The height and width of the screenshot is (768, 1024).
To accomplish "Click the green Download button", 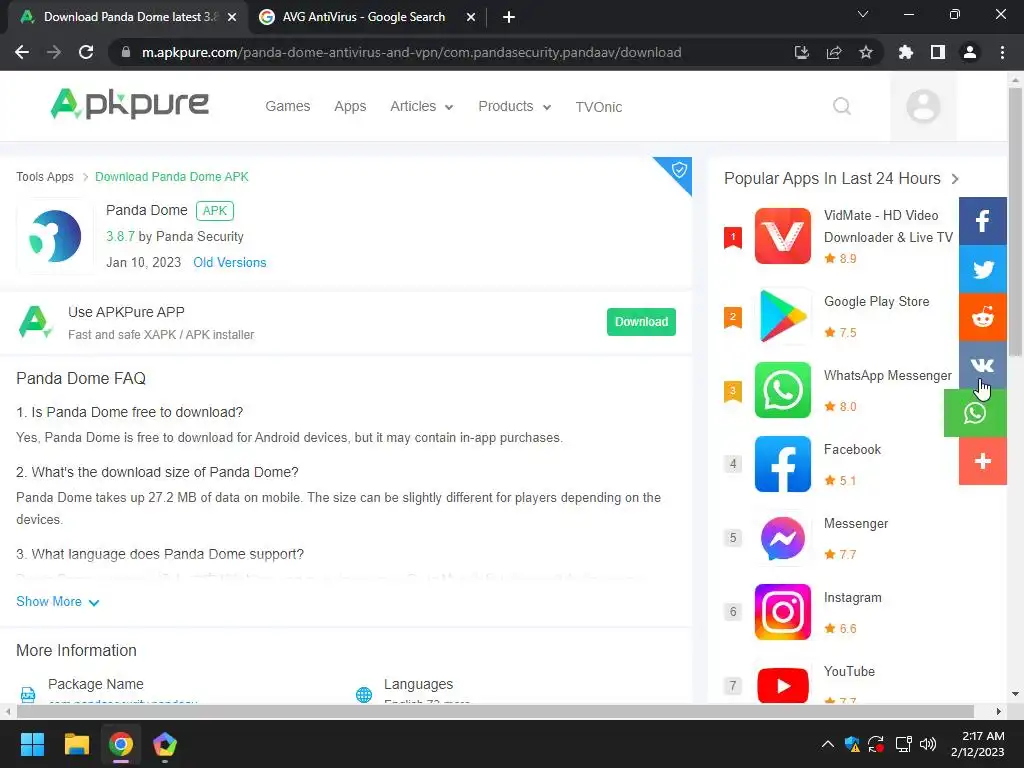I will pos(641,322).
